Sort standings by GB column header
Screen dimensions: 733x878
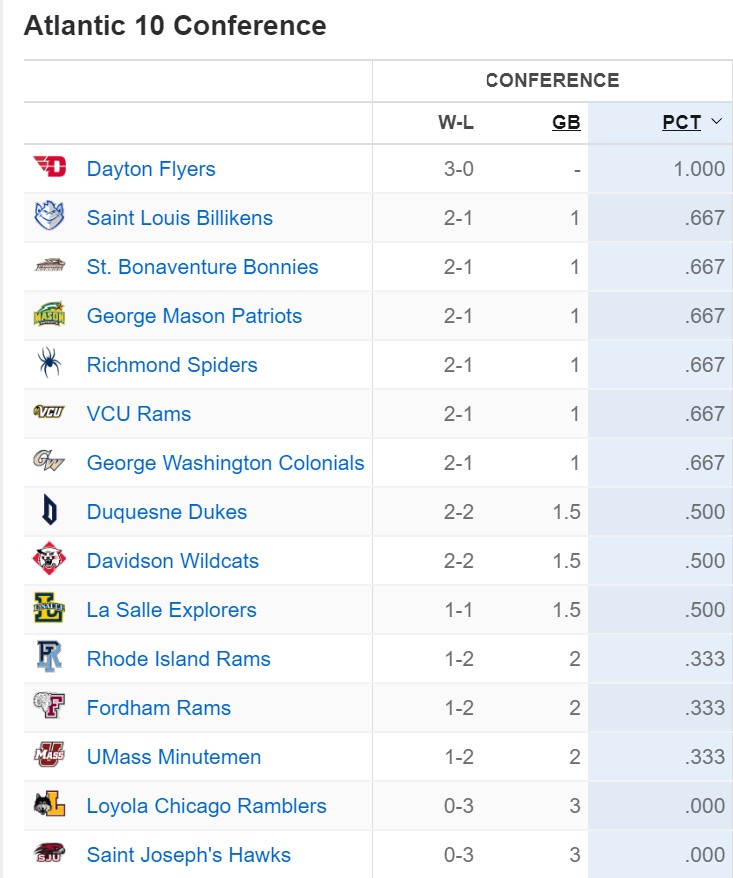pos(566,123)
